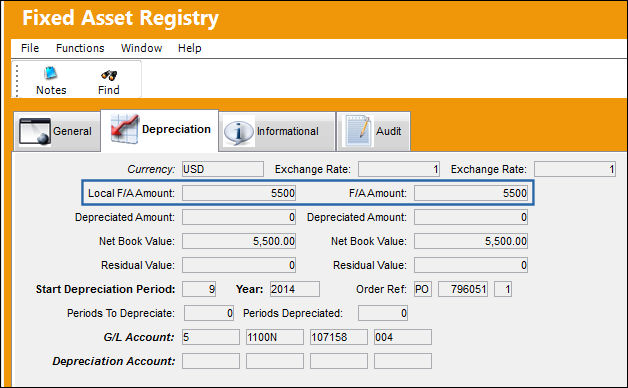This screenshot has height=388, width=628.
Task: Select the Local F/A Amount field
Action: pos(239,193)
